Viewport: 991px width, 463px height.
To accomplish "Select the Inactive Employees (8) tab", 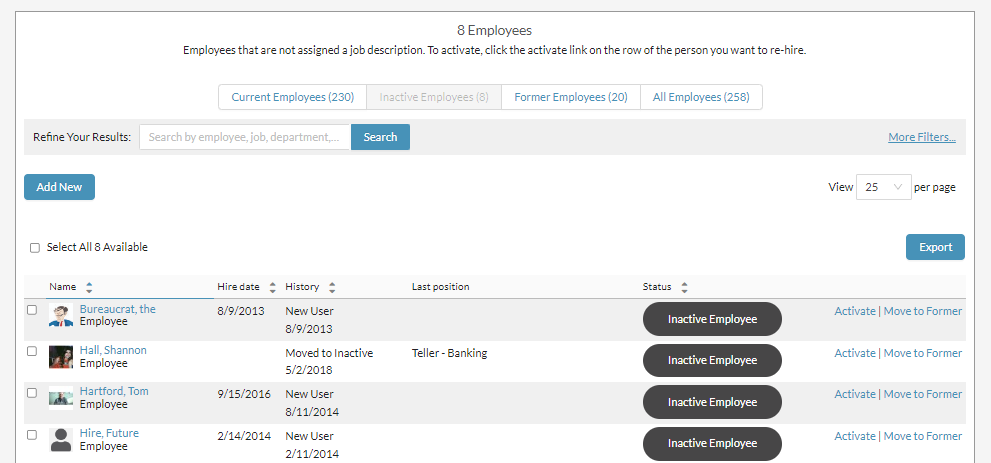I will tap(434, 97).
